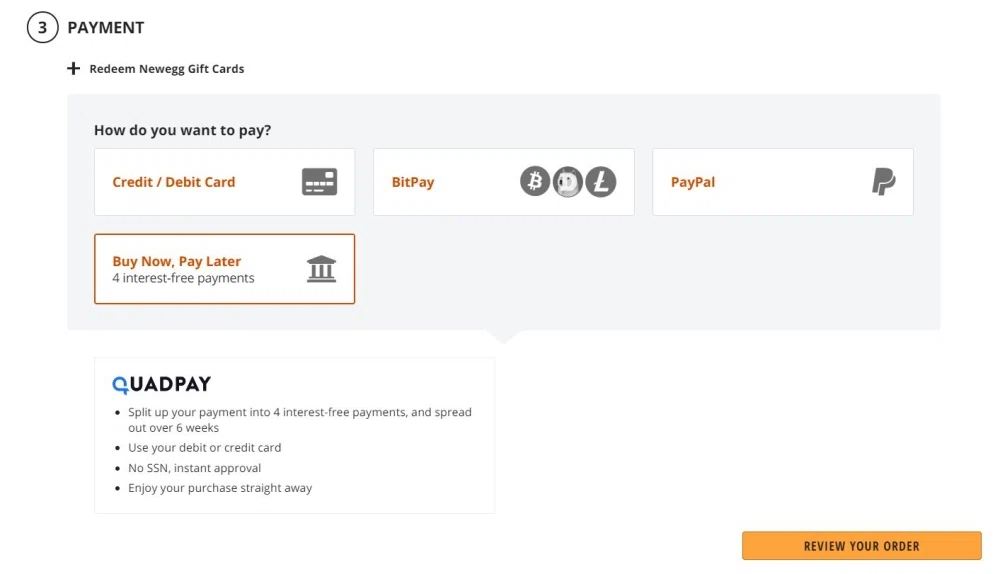This screenshot has width=1000, height=574.
Task: Click the "4 interest-free payments" subtitle
Action: click(x=183, y=278)
